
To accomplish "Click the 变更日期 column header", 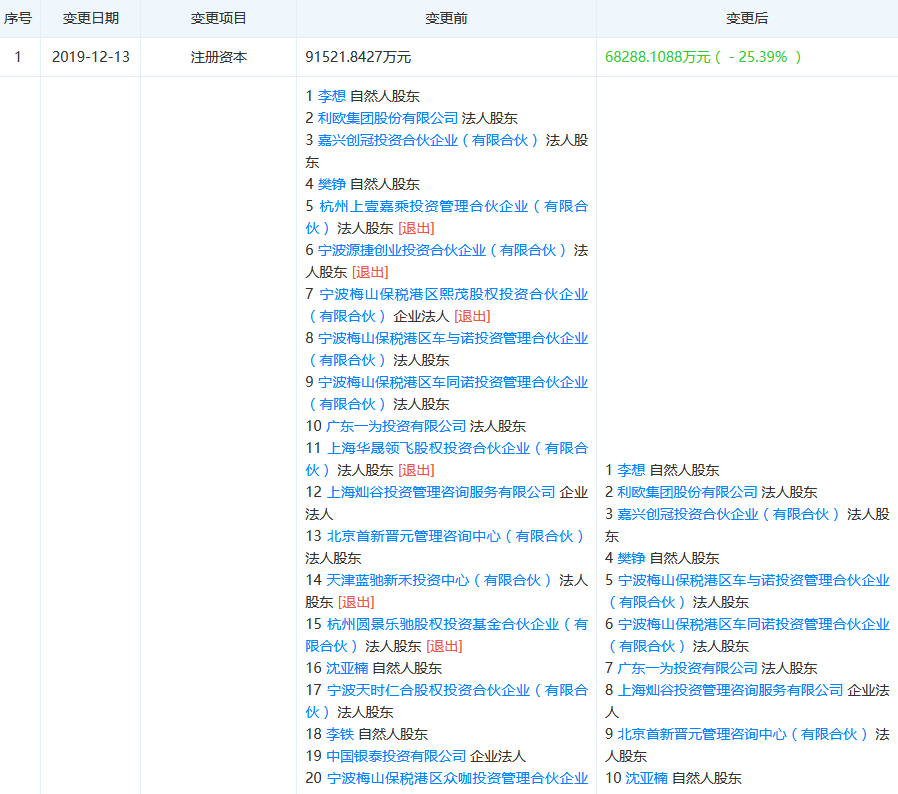I will [x=90, y=19].
